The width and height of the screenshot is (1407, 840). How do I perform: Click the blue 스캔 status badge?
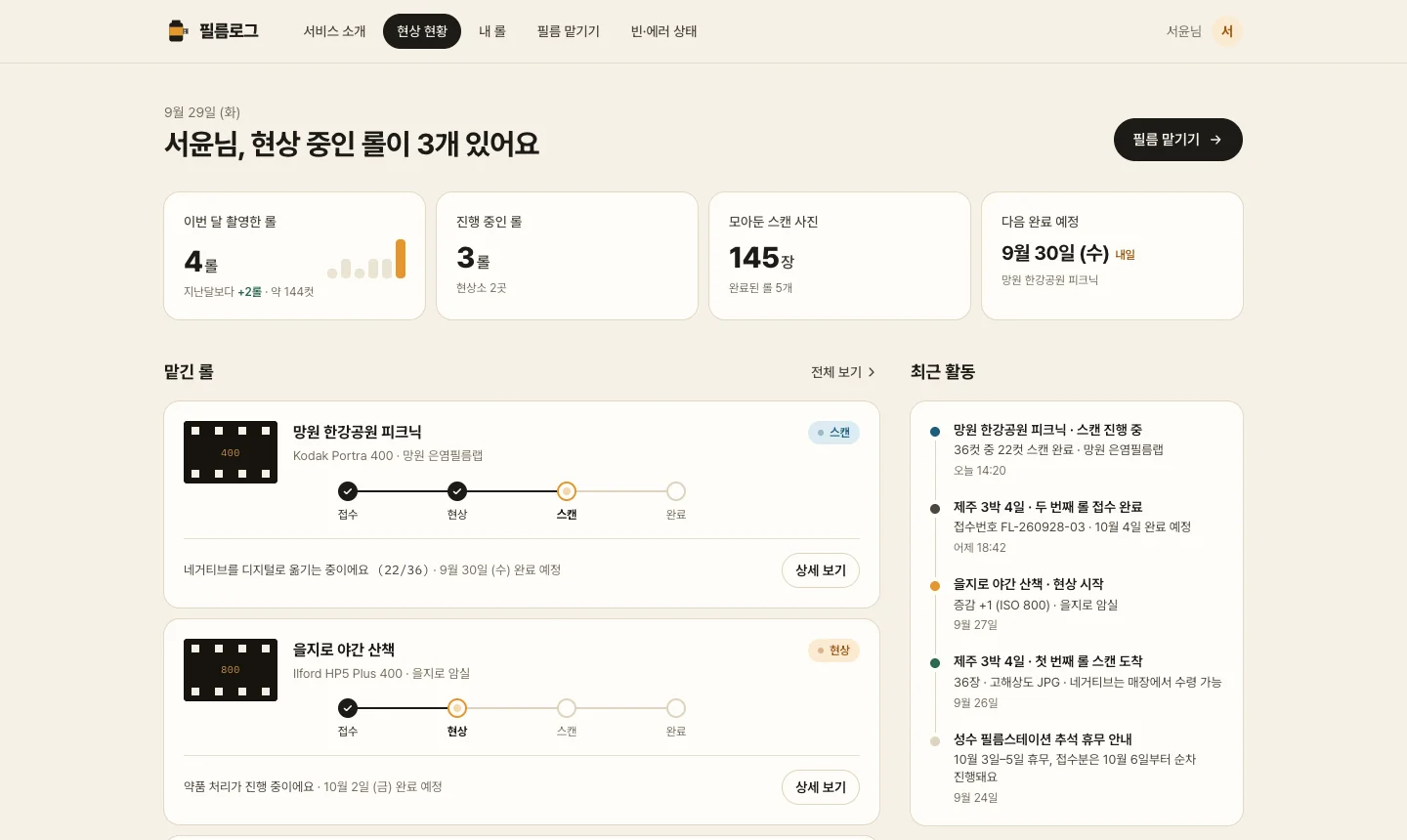coord(833,433)
